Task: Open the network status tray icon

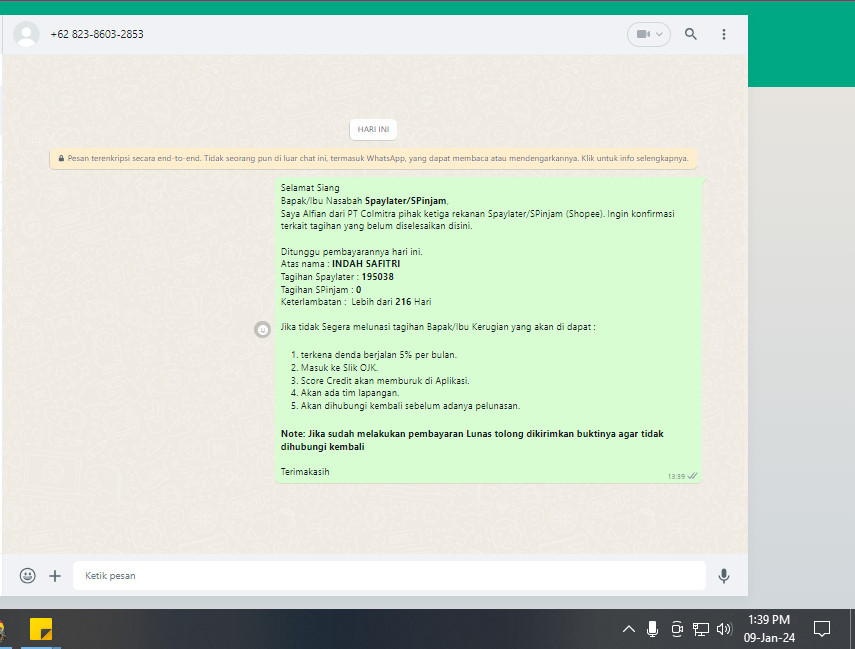Action: click(x=701, y=629)
